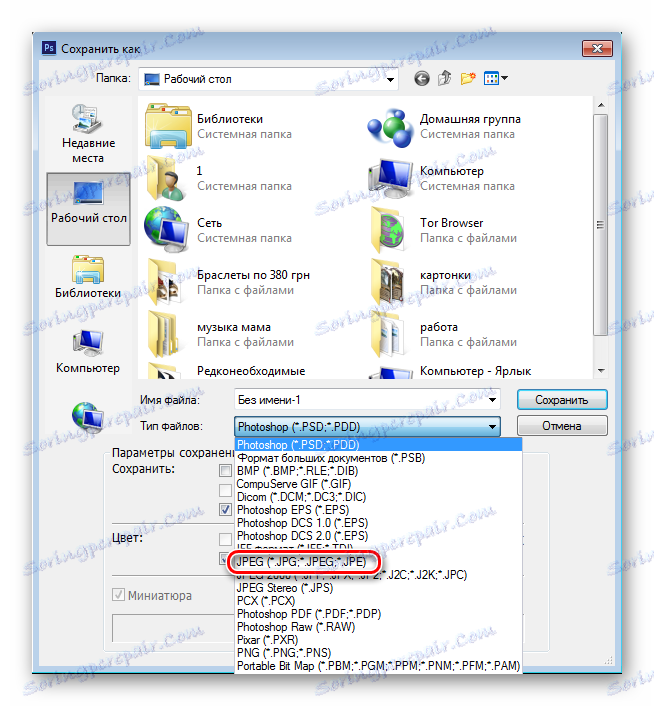The width and height of the screenshot is (654, 706).
Task: Choose Pixar (*.PXR) format
Action: [x=378, y=640]
